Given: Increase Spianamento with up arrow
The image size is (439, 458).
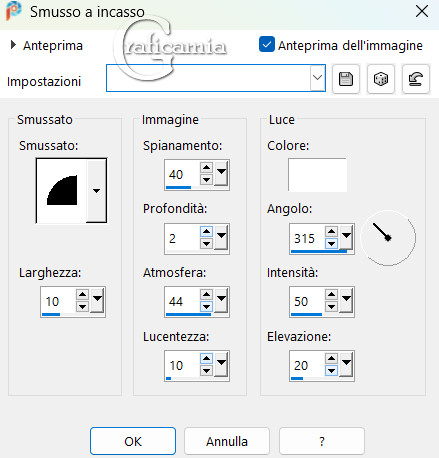Looking at the screenshot, I should [x=207, y=168].
